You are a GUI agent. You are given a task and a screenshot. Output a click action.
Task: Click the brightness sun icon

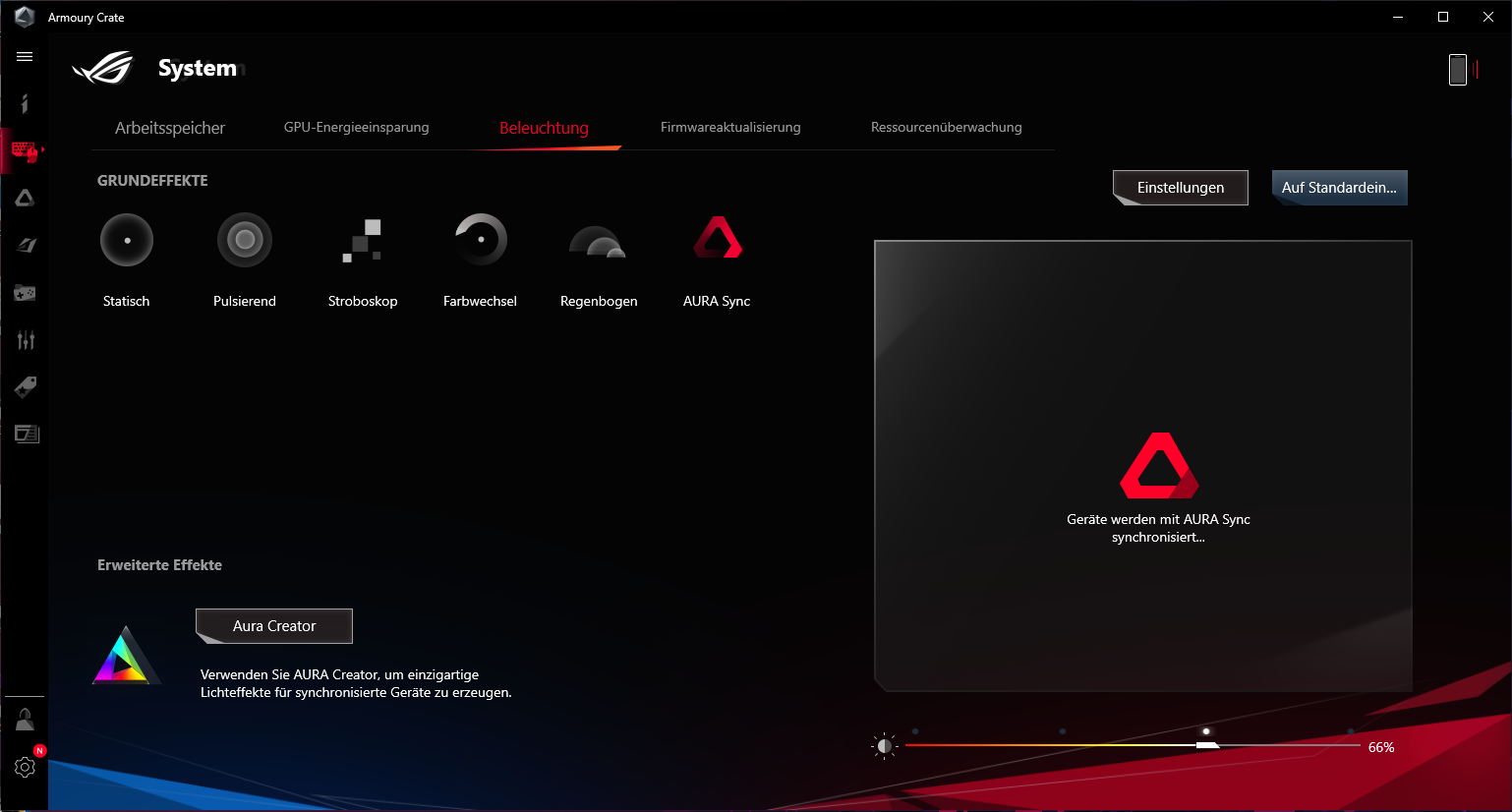click(885, 746)
